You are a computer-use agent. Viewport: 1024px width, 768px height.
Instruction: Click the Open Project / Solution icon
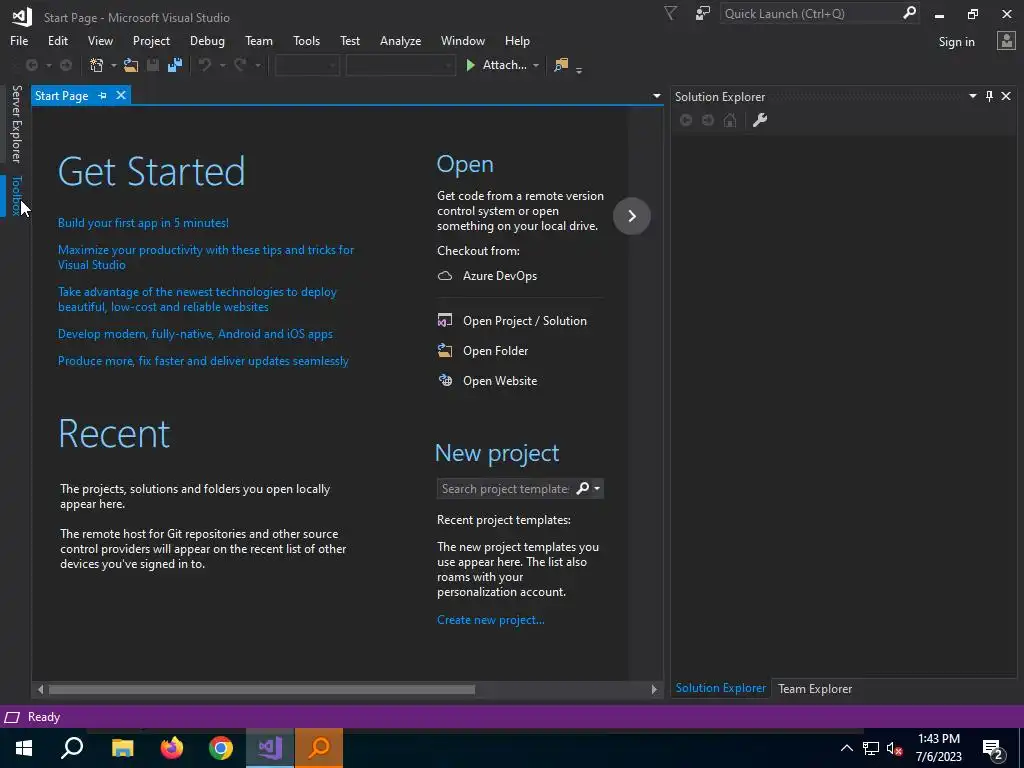(x=445, y=321)
